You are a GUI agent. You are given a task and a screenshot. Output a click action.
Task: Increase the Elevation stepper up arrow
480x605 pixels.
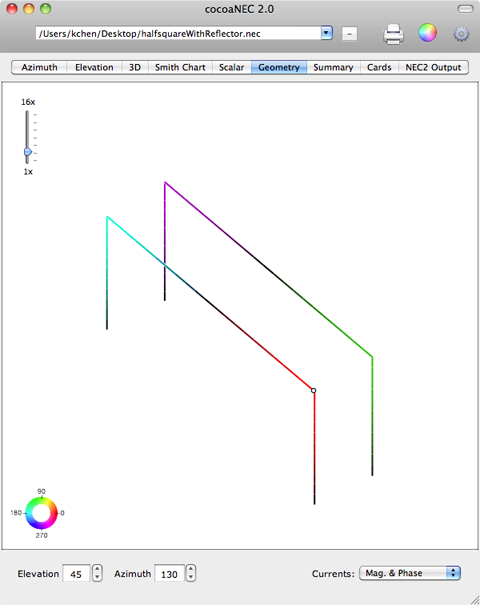97,569
